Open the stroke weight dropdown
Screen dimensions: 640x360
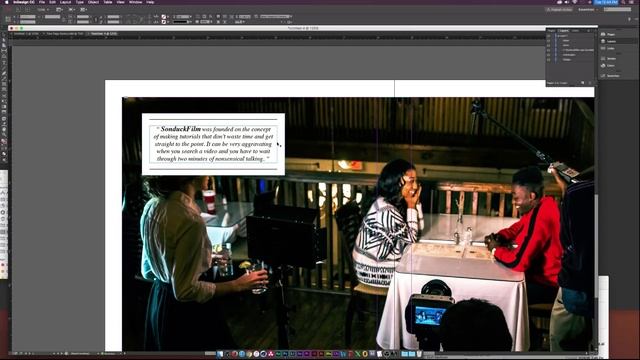191,17
